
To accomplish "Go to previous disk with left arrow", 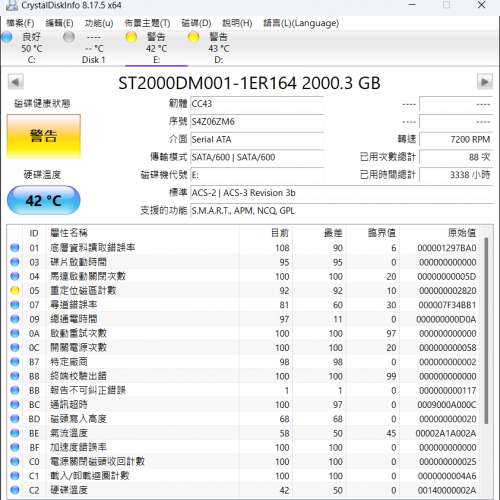I will pos(16,82).
